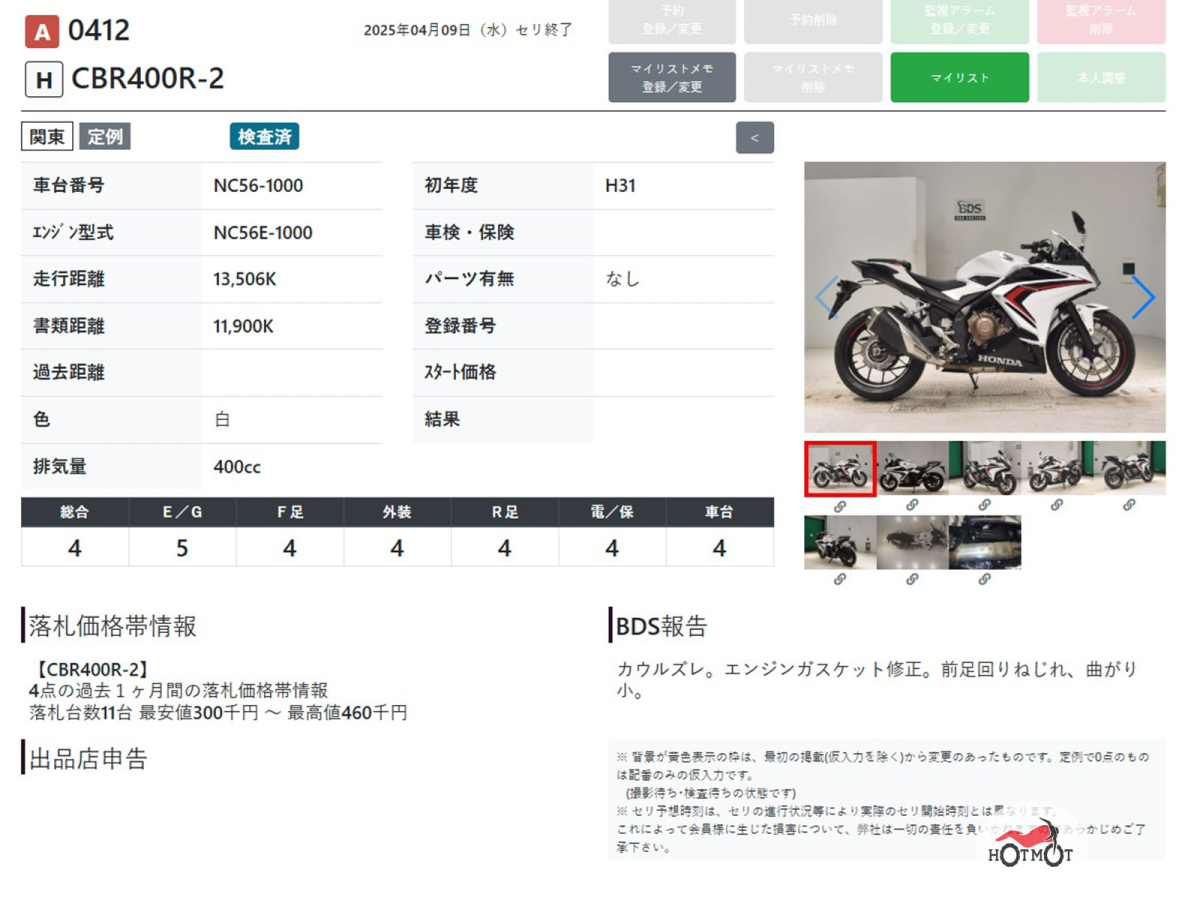Click the スタート価格 label
Viewport: 1200px width, 906px height.
pyautogui.click(x=460, y=372)
